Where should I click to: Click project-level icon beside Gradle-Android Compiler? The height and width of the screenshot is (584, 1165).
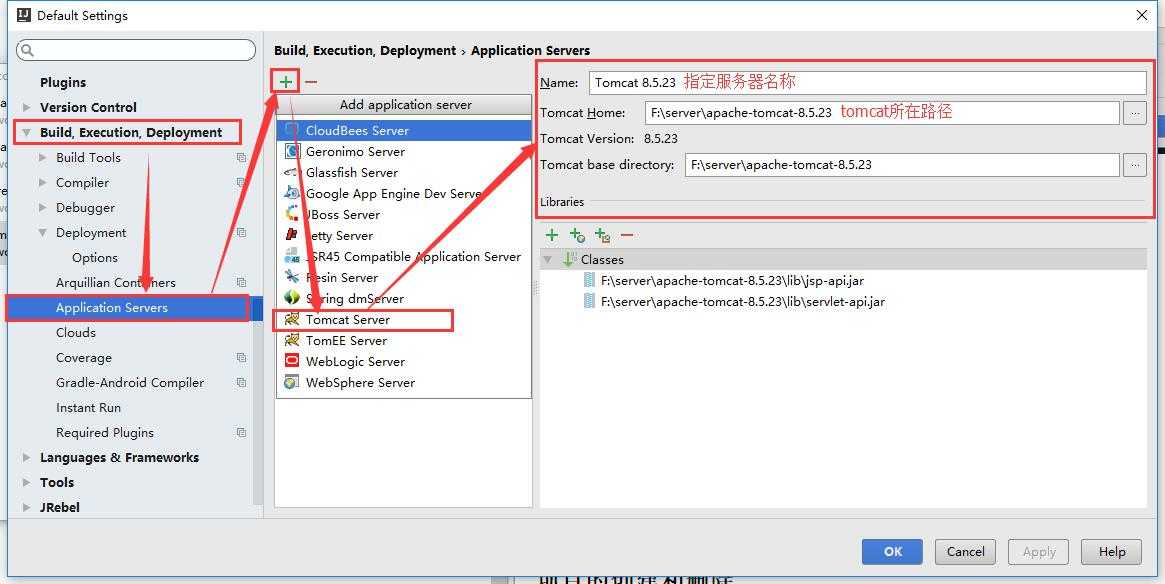[241, 383]
